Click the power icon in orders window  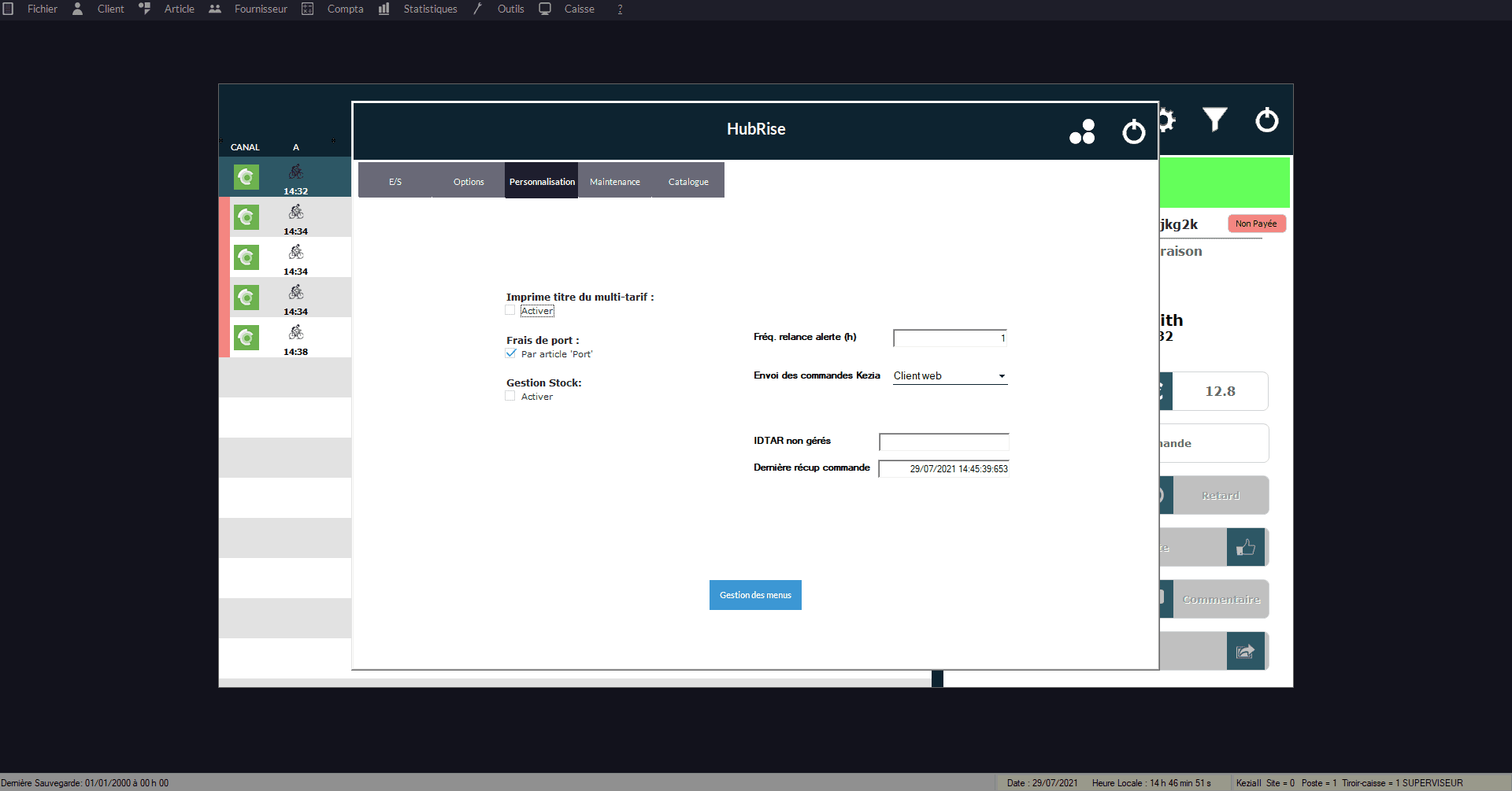click(x=1266, y=120)
